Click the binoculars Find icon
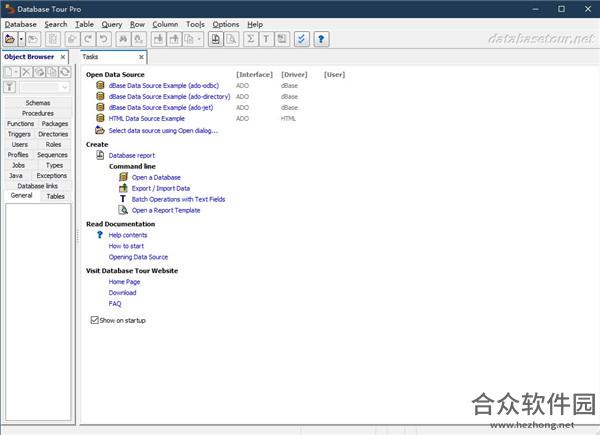The width and height of the screenshot is (600, 435). pos(123,39)
